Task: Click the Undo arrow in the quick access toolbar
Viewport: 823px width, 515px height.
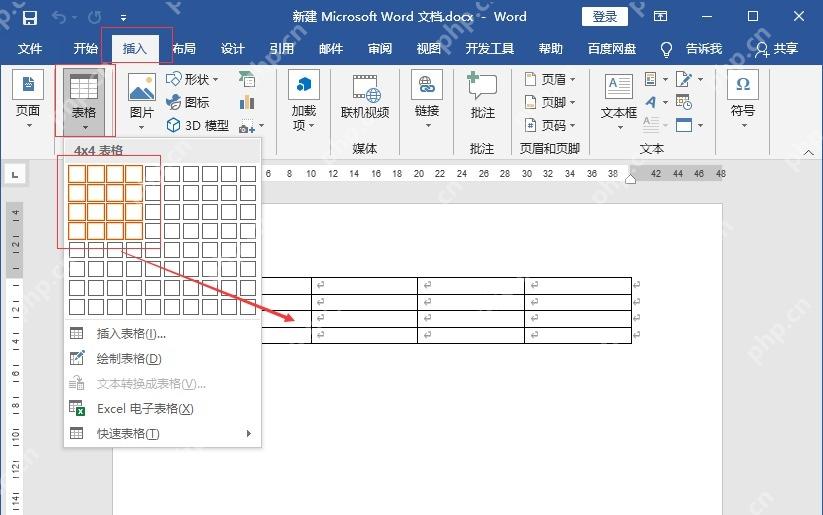Action: 59,18
